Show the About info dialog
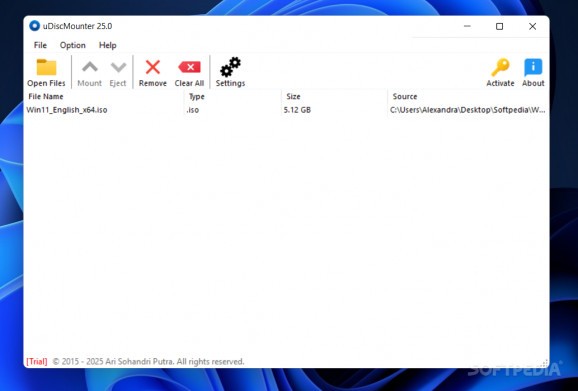This screenshot has width=578, height=391. coord(533,73)
